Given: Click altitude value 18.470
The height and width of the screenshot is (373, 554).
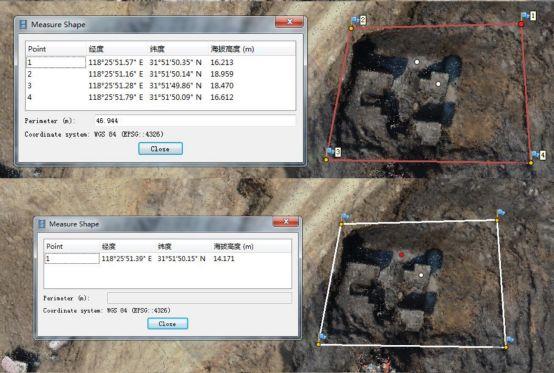Looking at the screenshot, I should 222,86.
